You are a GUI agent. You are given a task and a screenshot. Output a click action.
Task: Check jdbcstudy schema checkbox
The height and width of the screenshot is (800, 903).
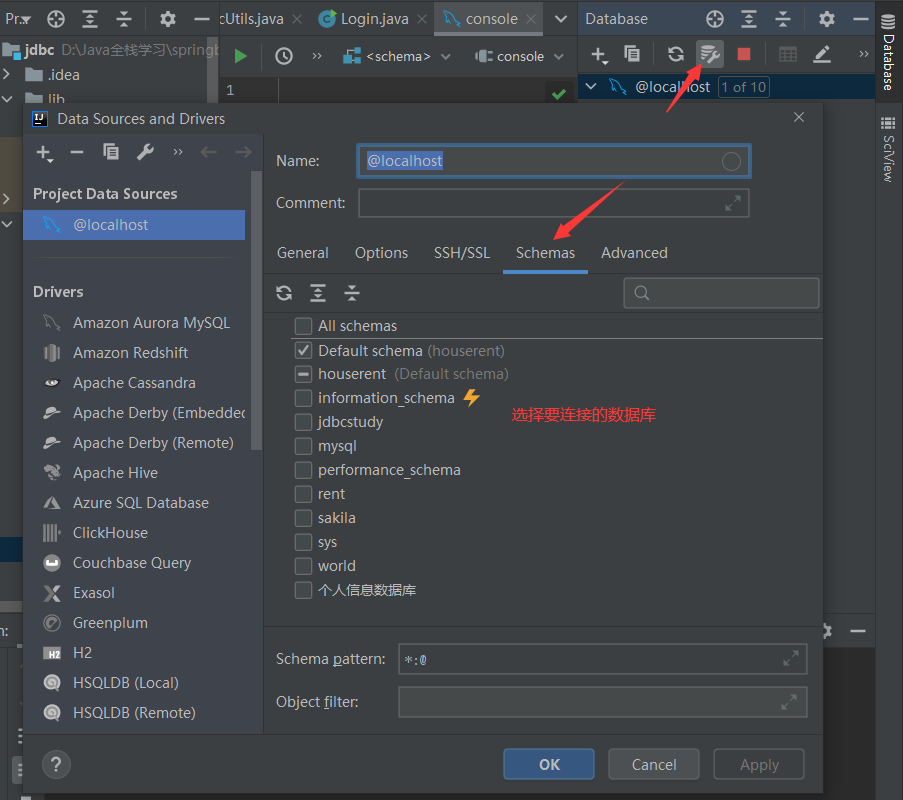(303, 422)
